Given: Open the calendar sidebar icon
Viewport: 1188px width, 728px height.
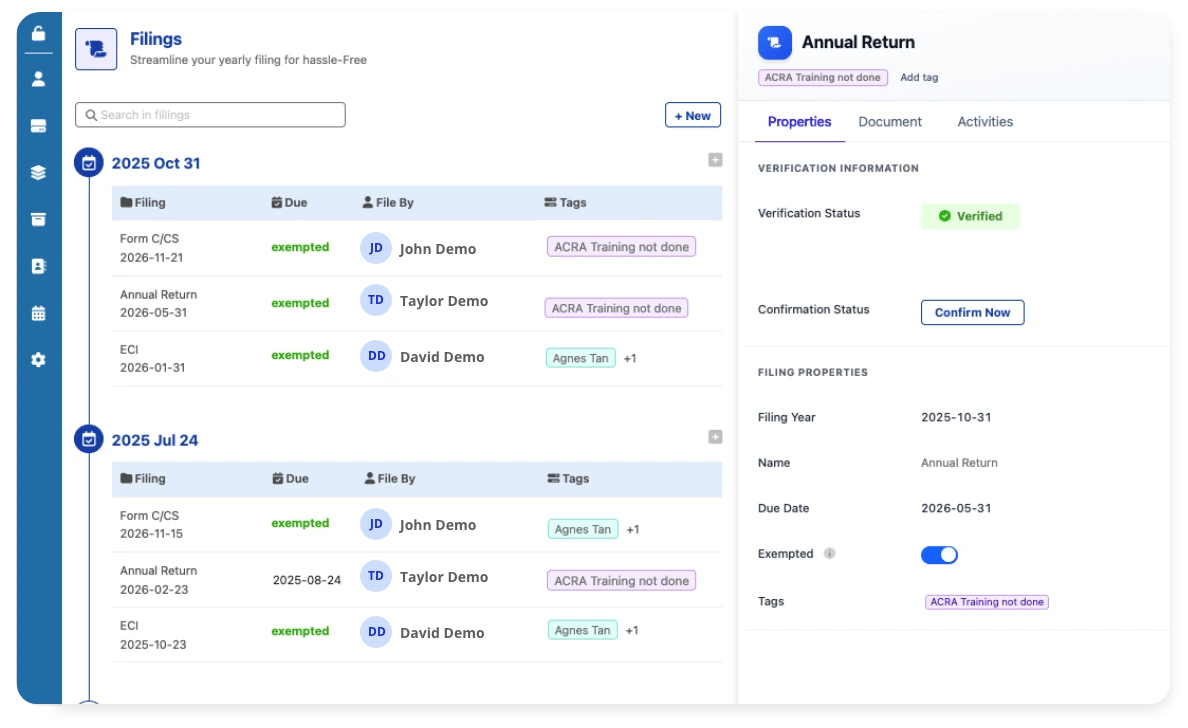Looking at the screenshot, I should (x=38, y=313).
